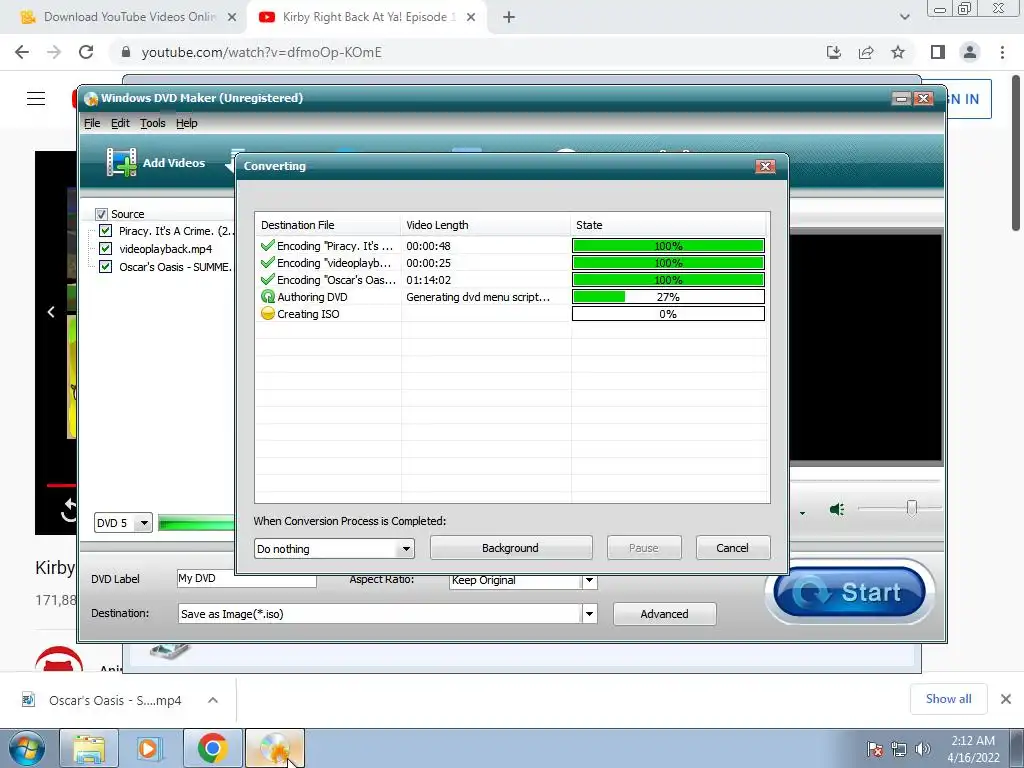This screenshot has height=768, width=1024.
Task: Click the network tray icon
Action: [x=899, y=749]
